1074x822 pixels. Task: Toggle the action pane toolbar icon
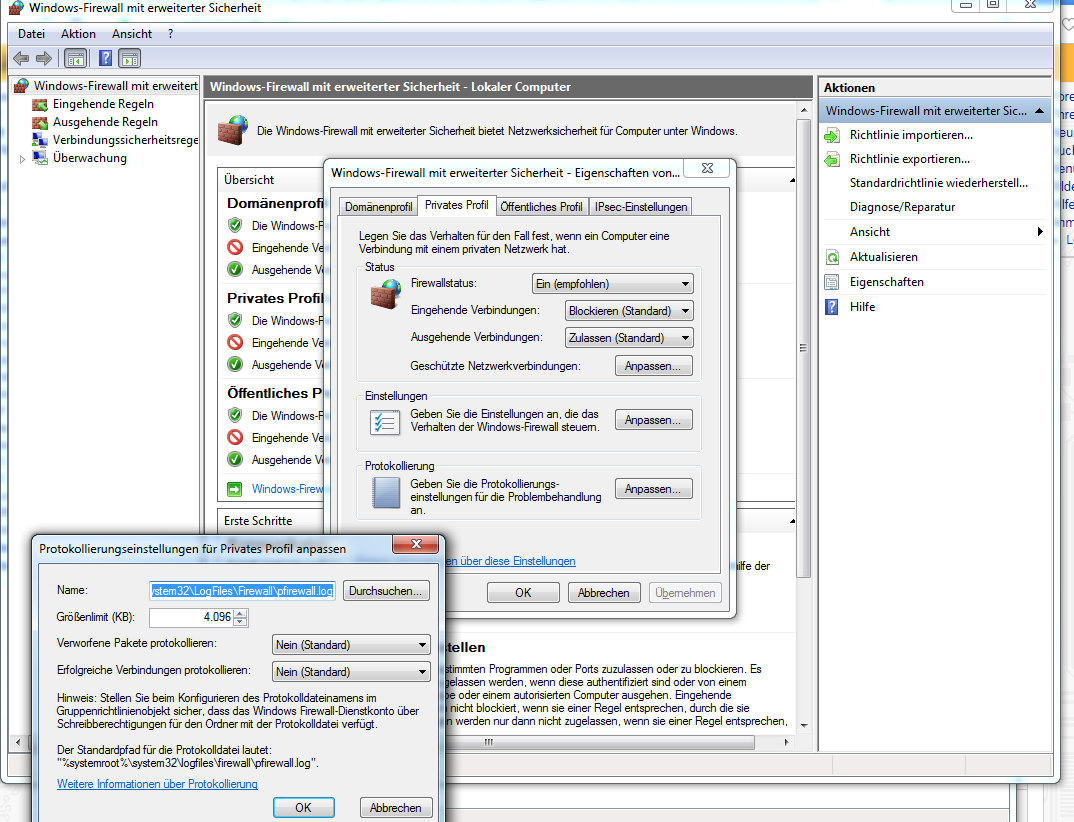pyautogui.click(x=129, y=59)
